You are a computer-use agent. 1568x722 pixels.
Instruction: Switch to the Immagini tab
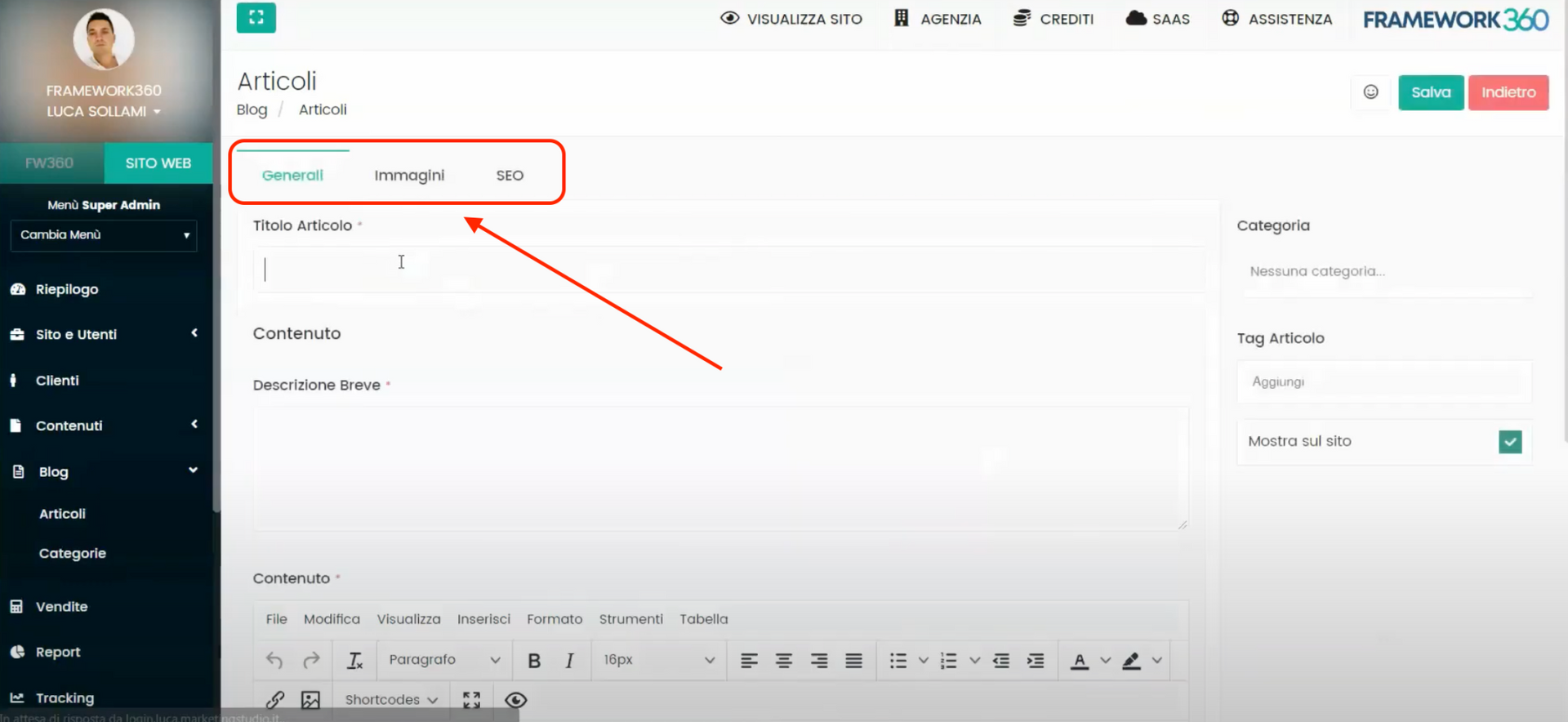tap(409, 176)
